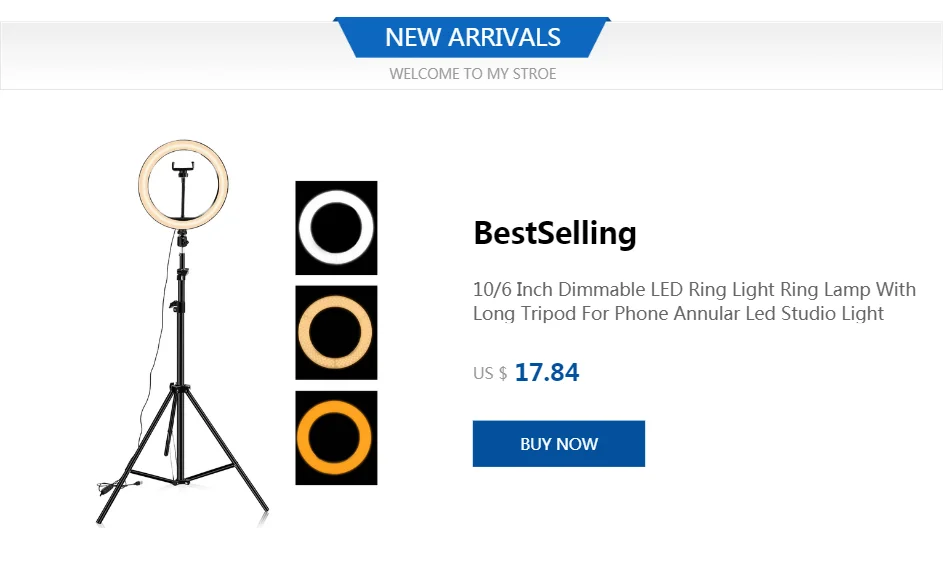Click the ball head mount below the ring

click(x=182, y=238)
